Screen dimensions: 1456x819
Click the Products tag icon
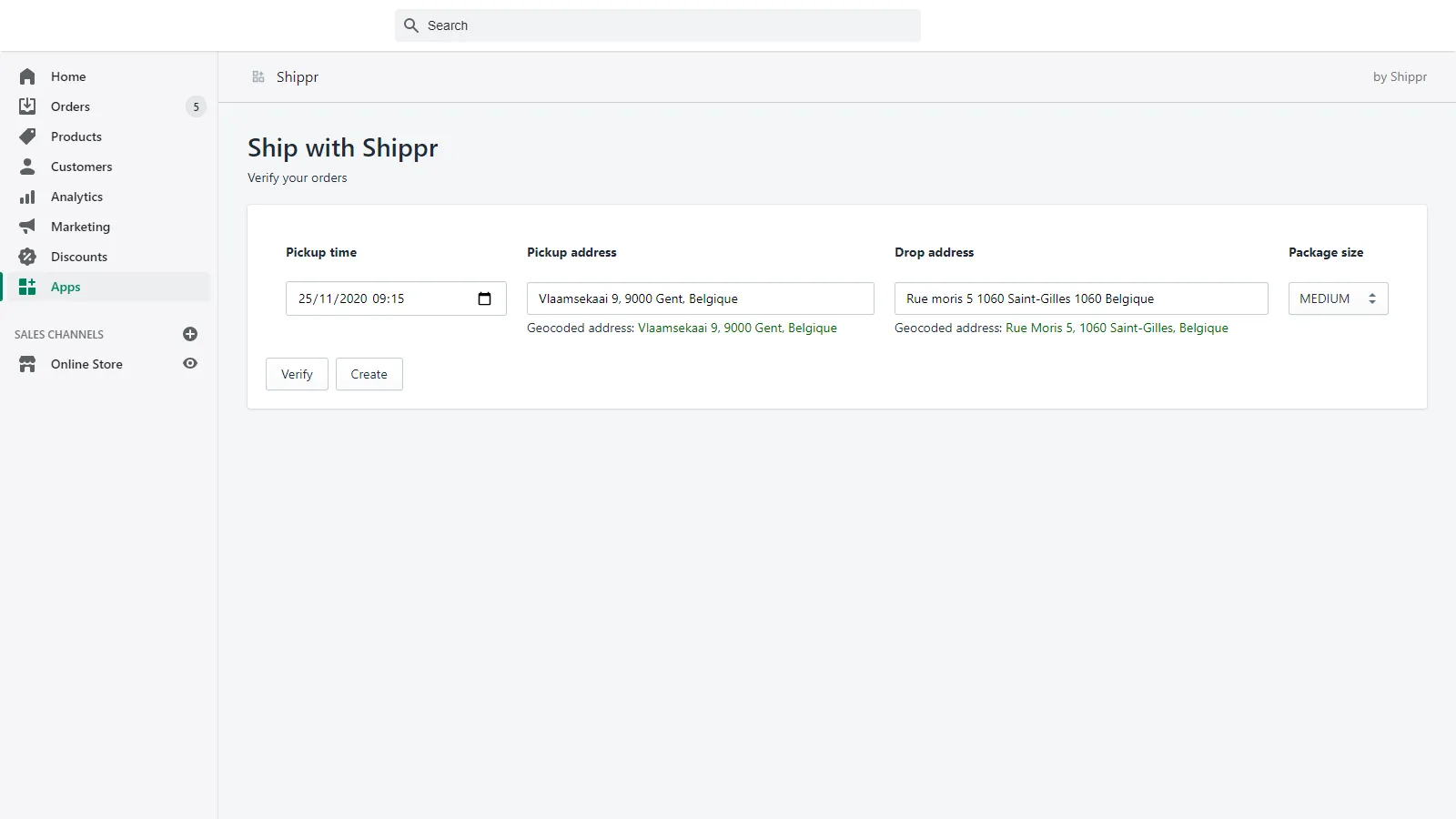27,136
